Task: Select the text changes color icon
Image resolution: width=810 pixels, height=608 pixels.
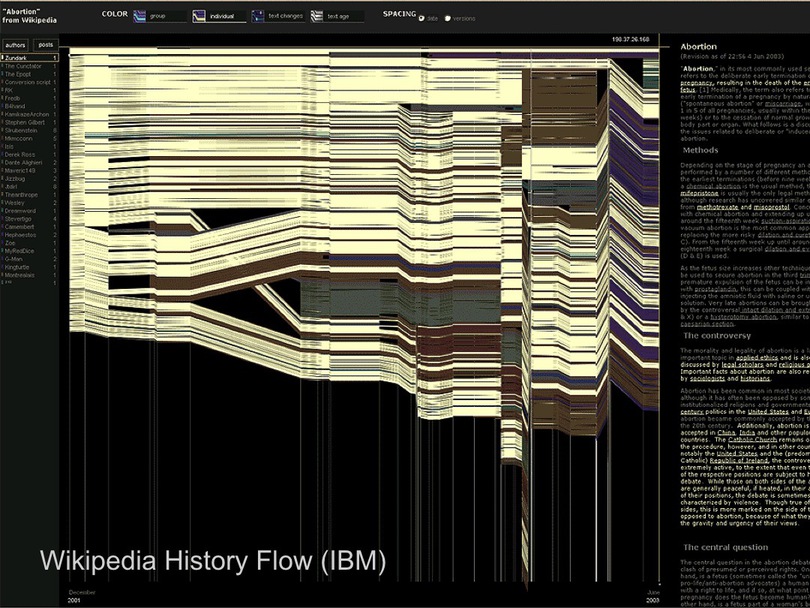Action: pyautogui.click(x=258, y=17)
